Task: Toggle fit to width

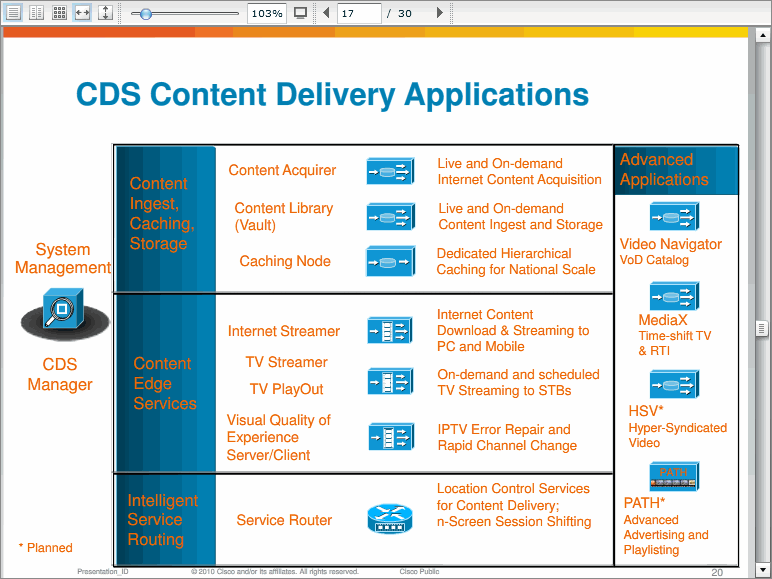Action: 82,13
